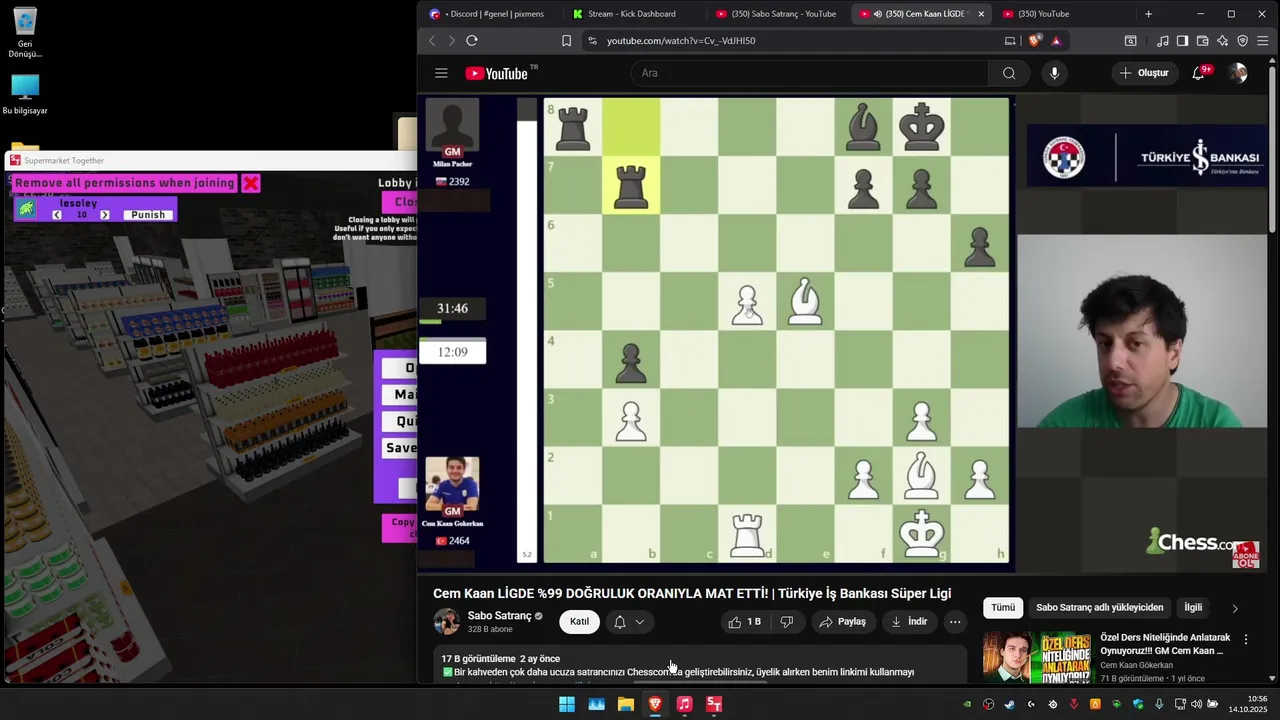Click the Katıl join button

[579, 622]
